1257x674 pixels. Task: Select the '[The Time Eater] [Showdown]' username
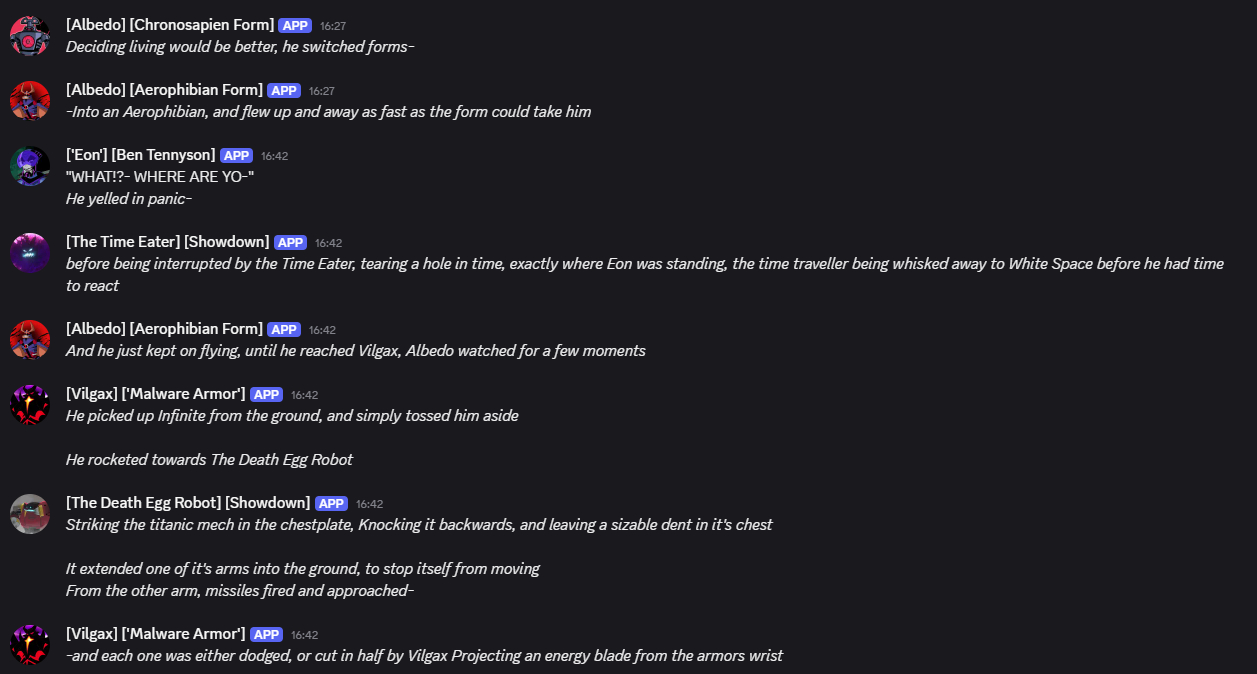(x=167, y=242)
